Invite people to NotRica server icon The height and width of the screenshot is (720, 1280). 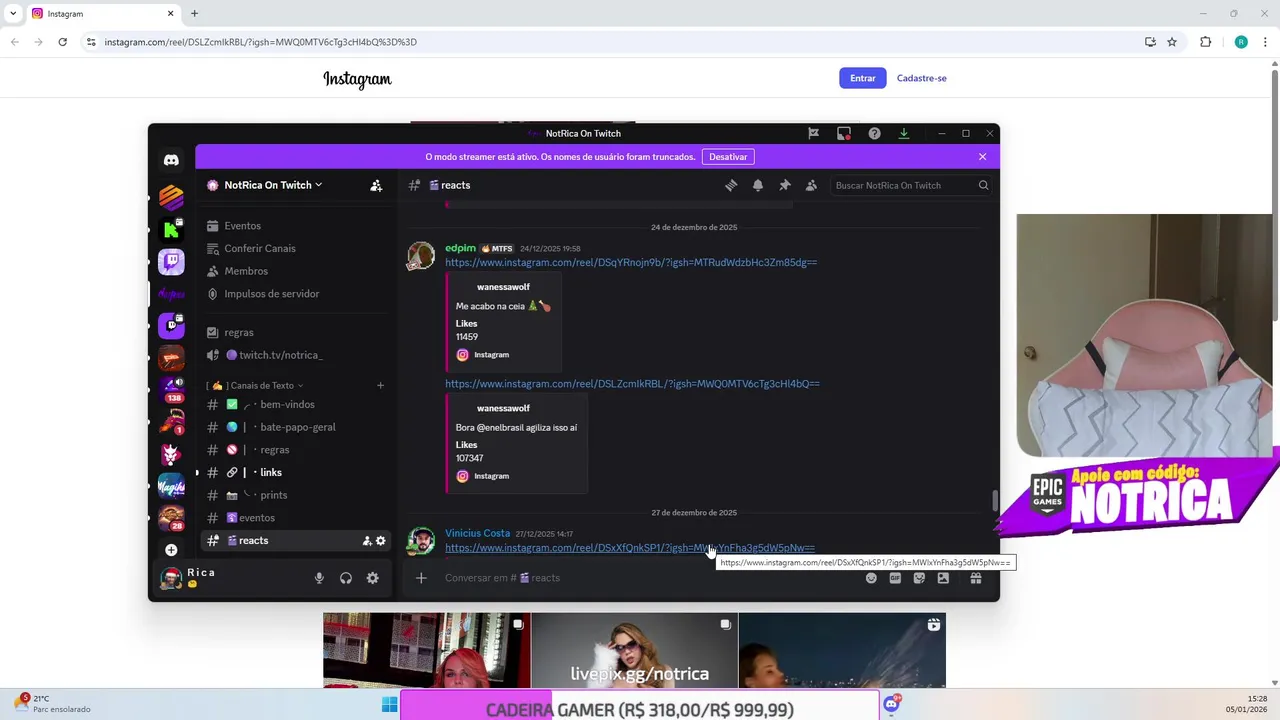pyautogui.click(x=376, y=185)
